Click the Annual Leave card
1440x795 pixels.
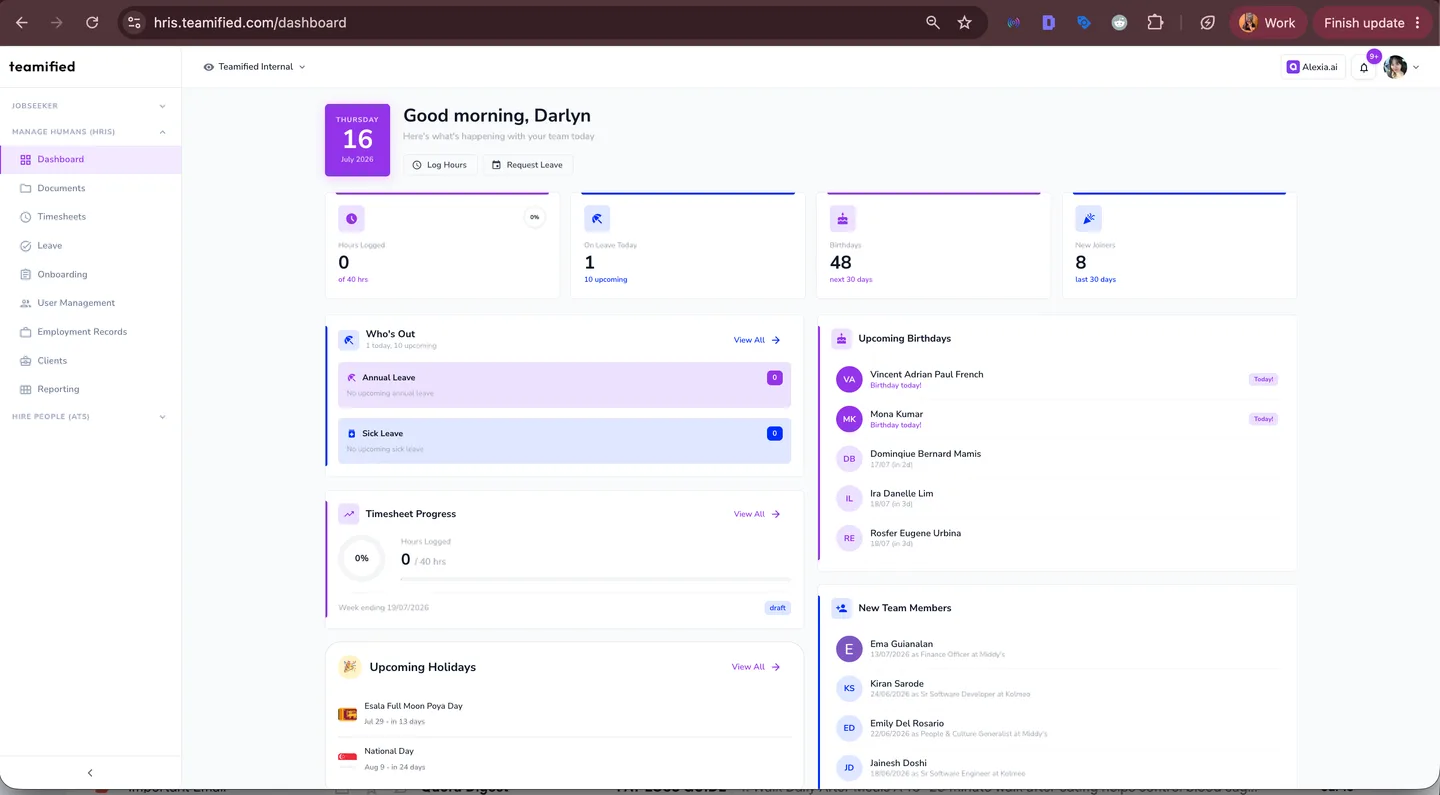[x=565, y=385]
